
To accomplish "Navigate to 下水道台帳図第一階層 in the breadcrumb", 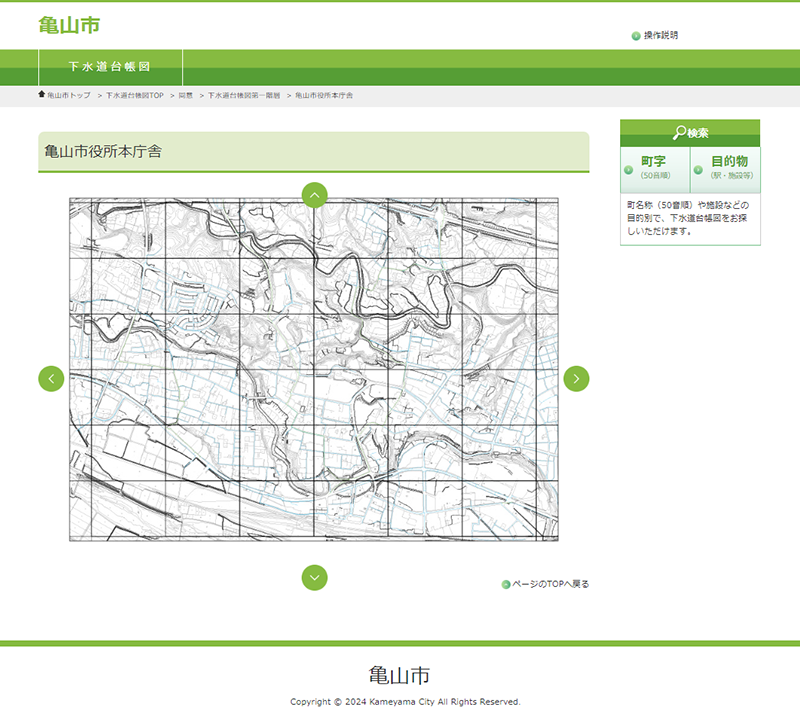I will [243, 95].
